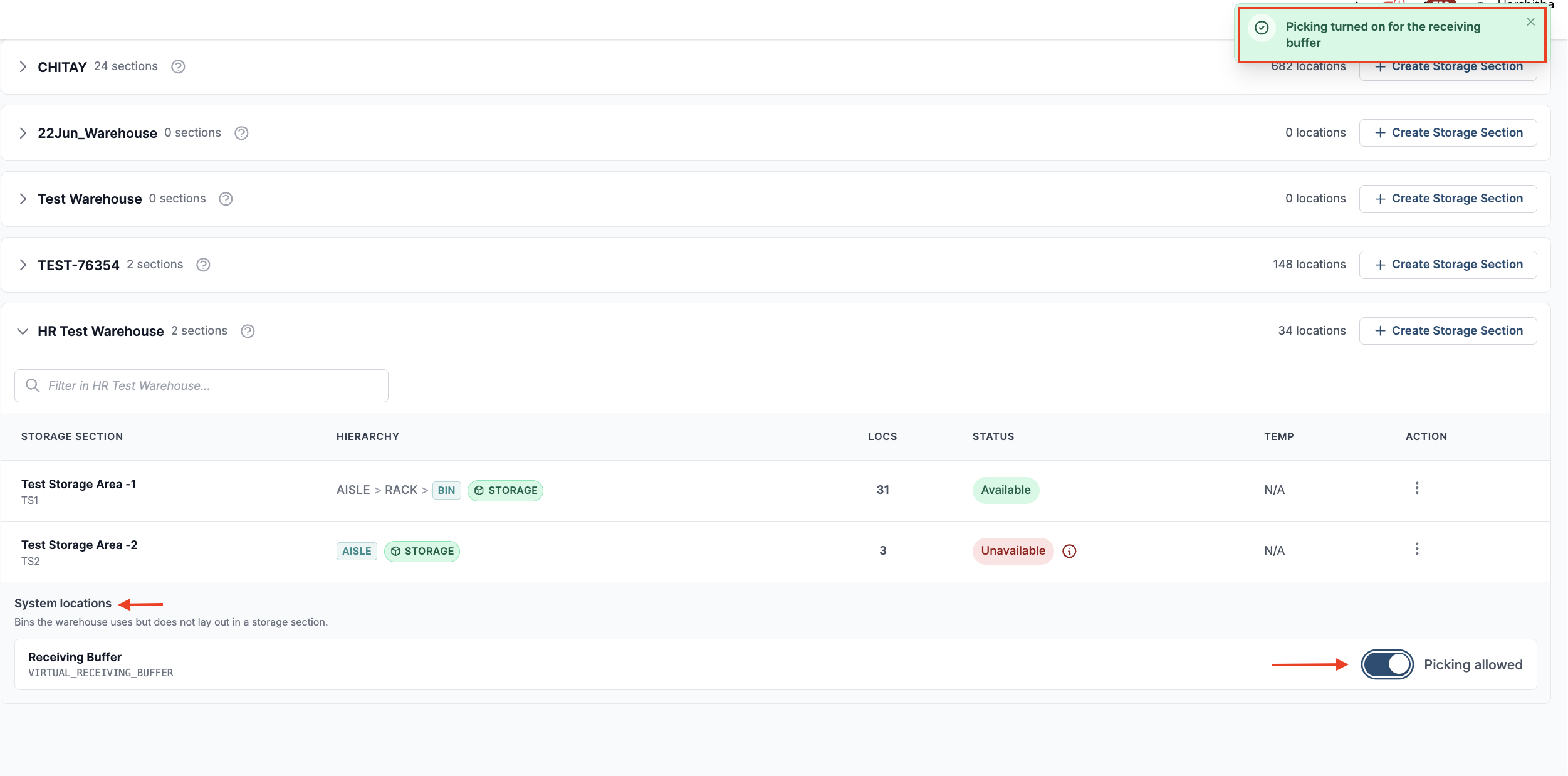Open actions menu for Test Storage Area -2
Image resolution: width=1568 pixels, height=776 pixels.
[1416, 549]
